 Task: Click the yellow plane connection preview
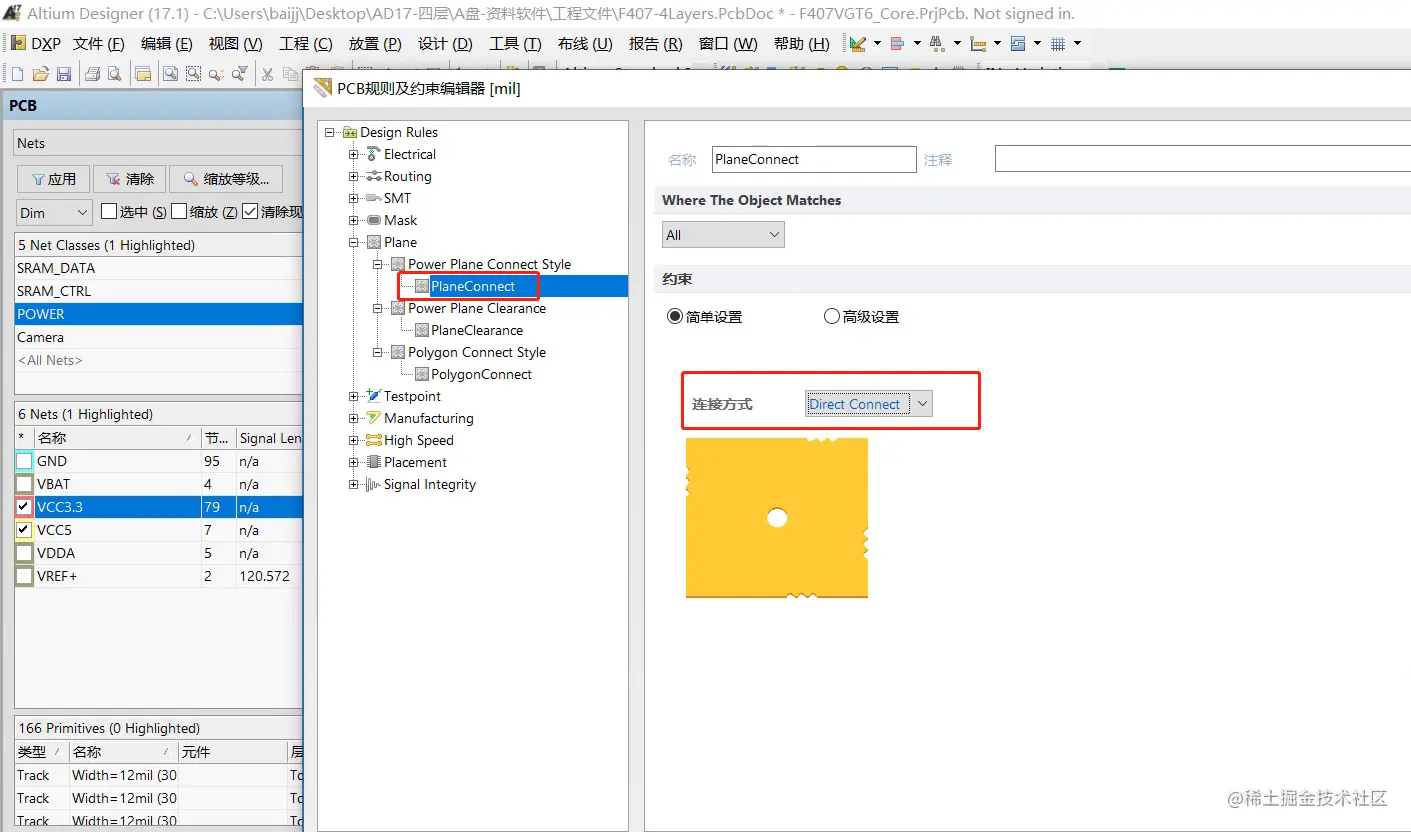point(777,518)
